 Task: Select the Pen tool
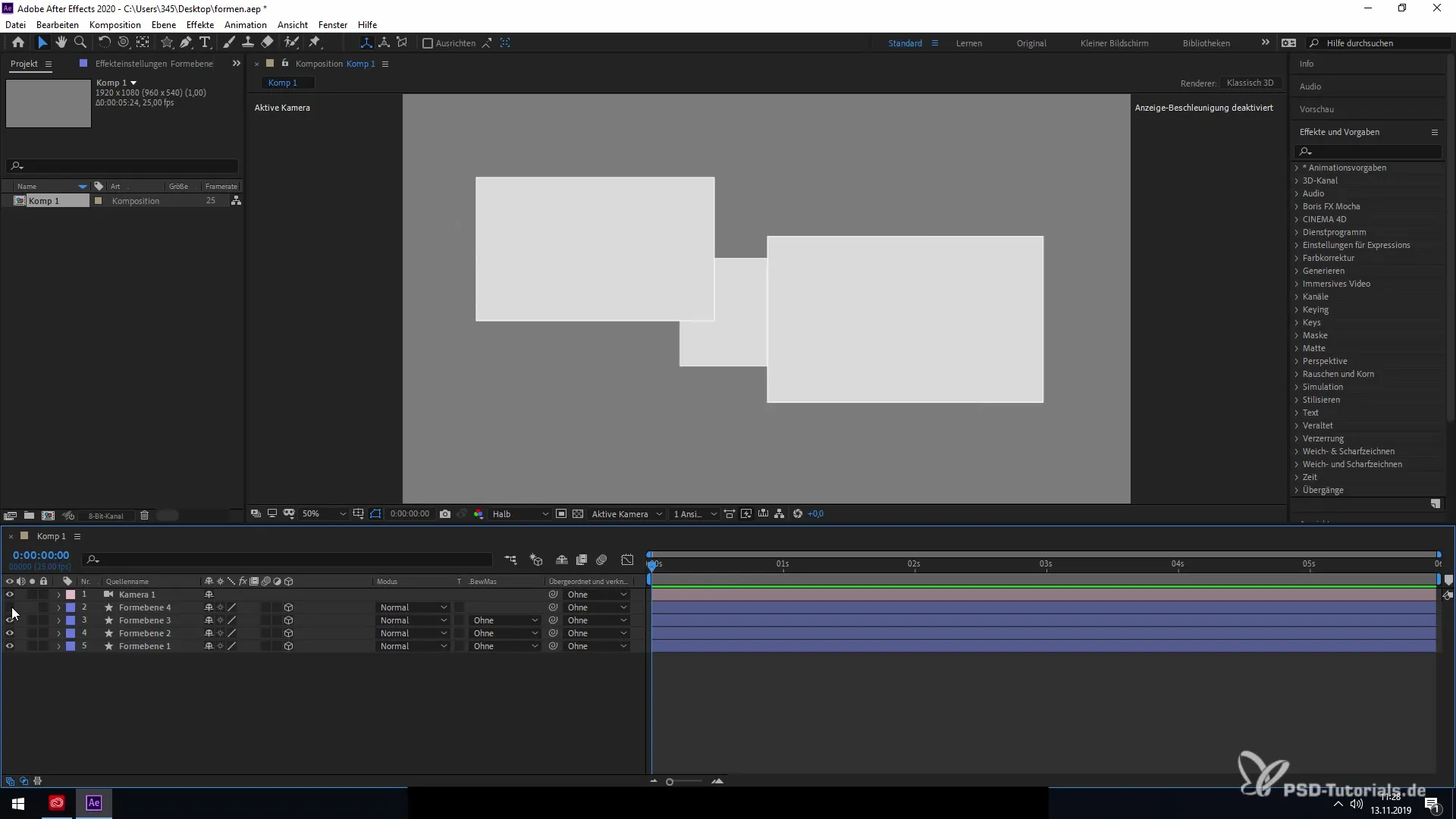[x=186, y=43]
